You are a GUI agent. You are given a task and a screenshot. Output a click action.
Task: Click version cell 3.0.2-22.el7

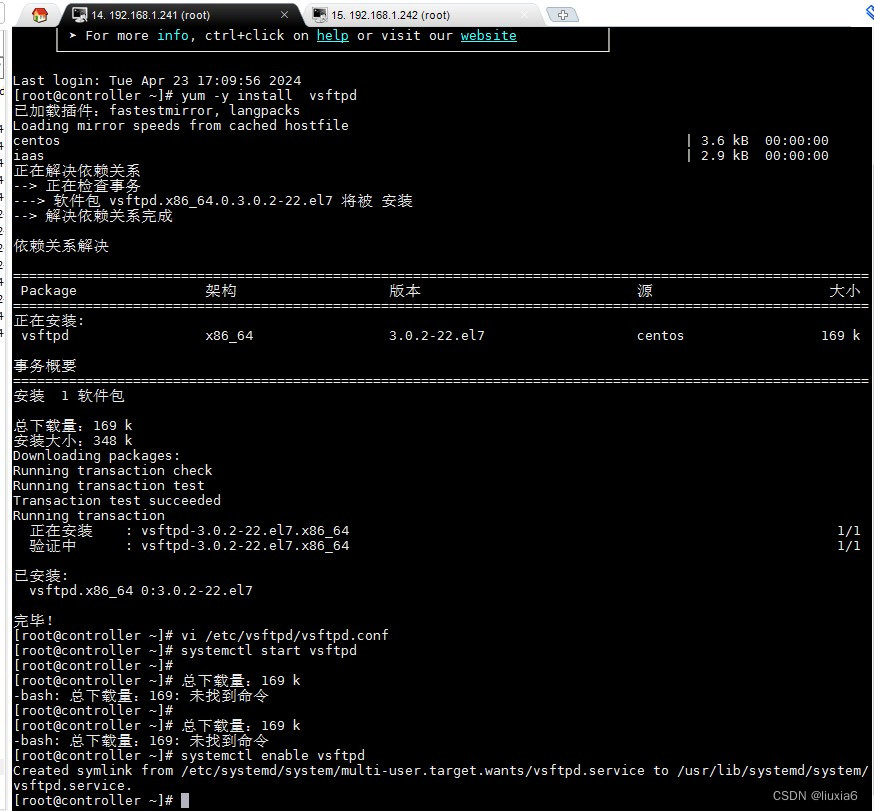[x=437, y=336]
